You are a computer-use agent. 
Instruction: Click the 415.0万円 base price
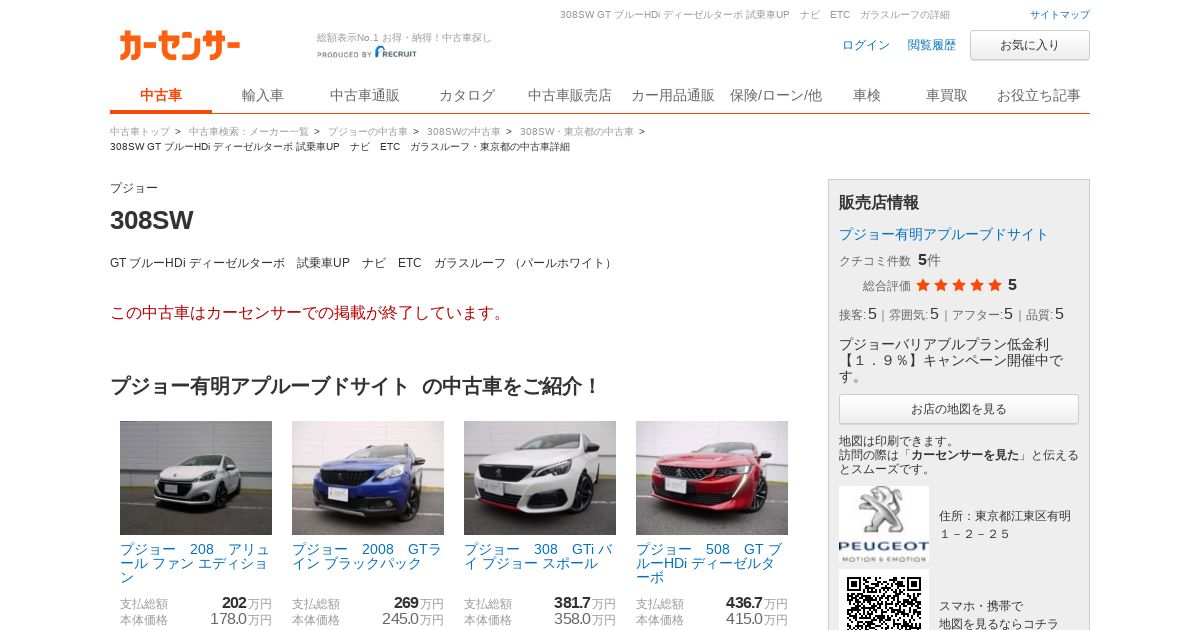click(757, 619)
